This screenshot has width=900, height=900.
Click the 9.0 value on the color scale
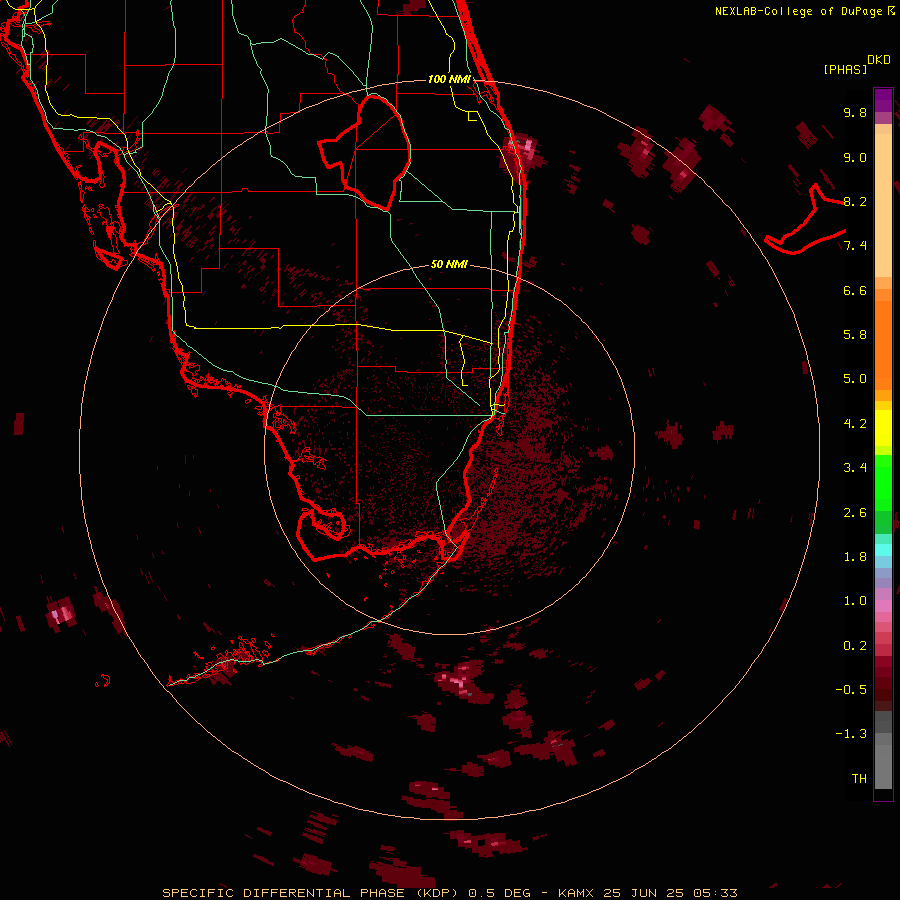pos(855,157)
